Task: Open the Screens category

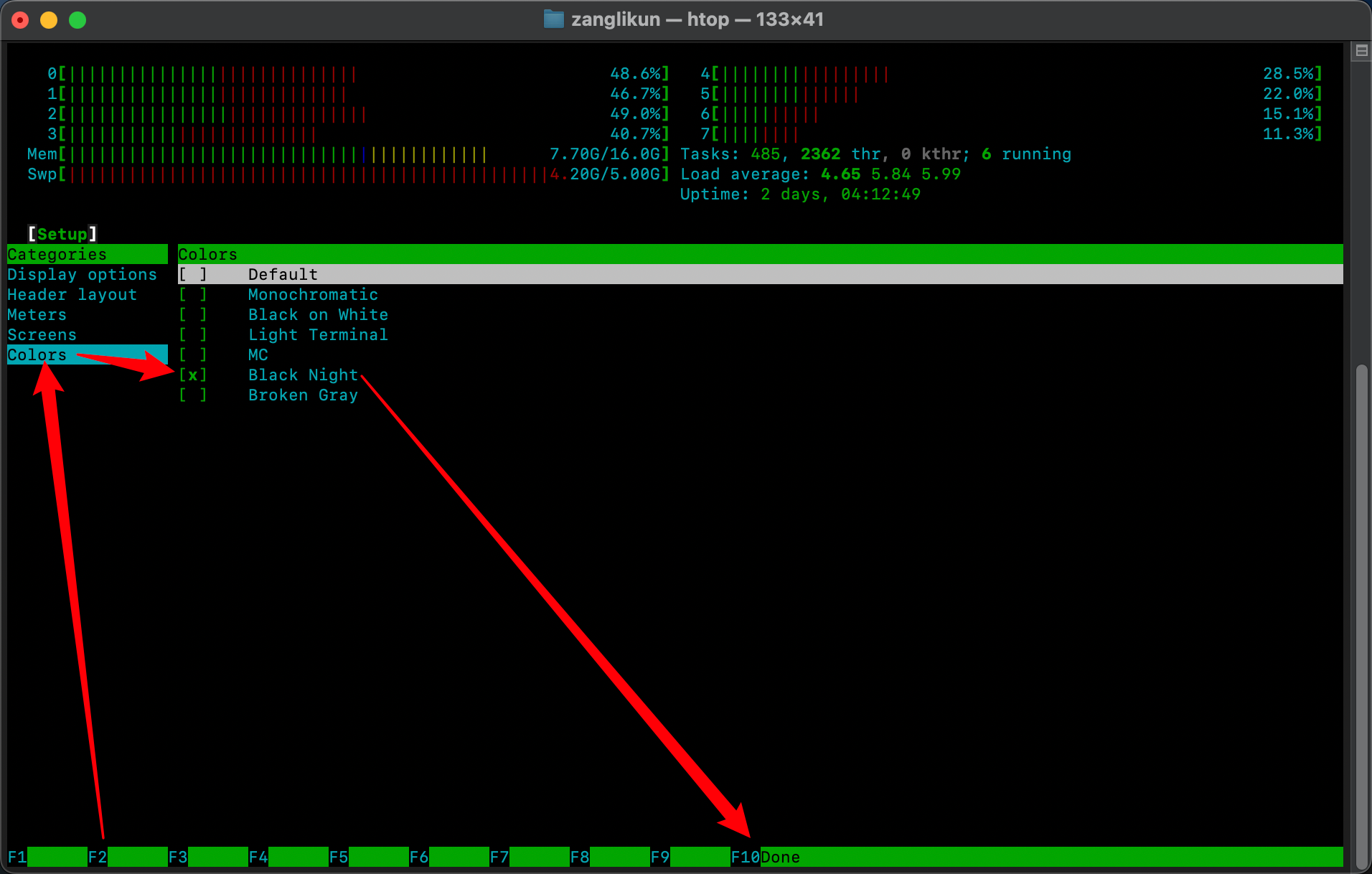Action: (x=42, y=335)
